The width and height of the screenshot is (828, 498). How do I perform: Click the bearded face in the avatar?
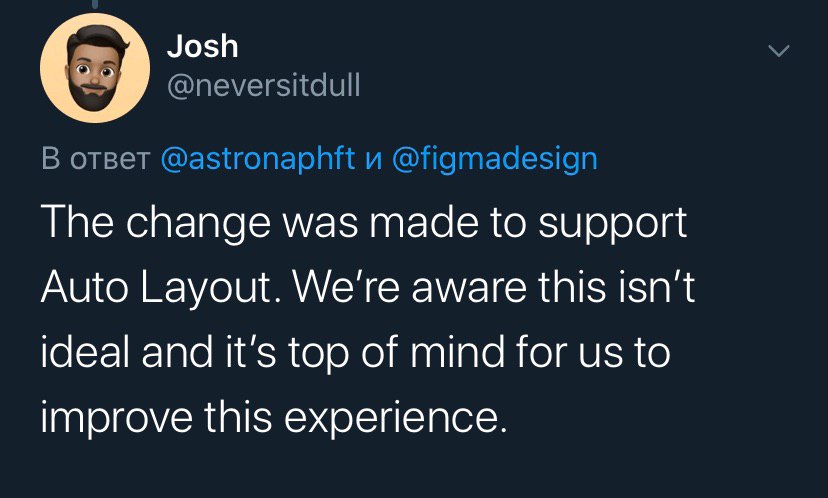pos(95,69)
